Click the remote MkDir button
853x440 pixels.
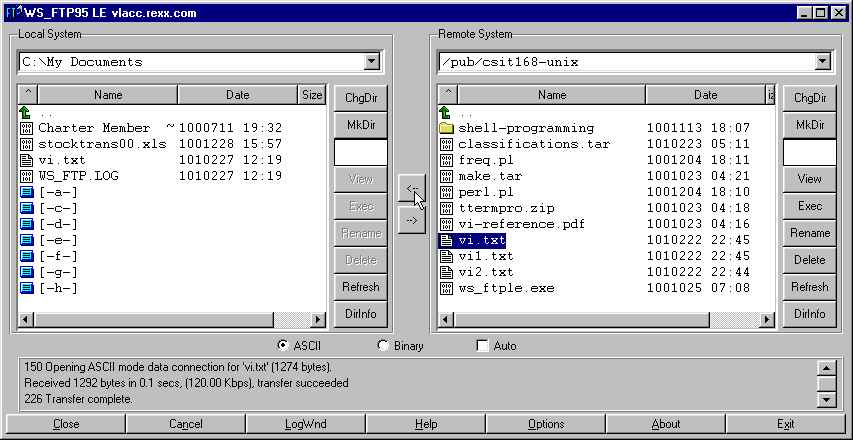coord(809,125)
